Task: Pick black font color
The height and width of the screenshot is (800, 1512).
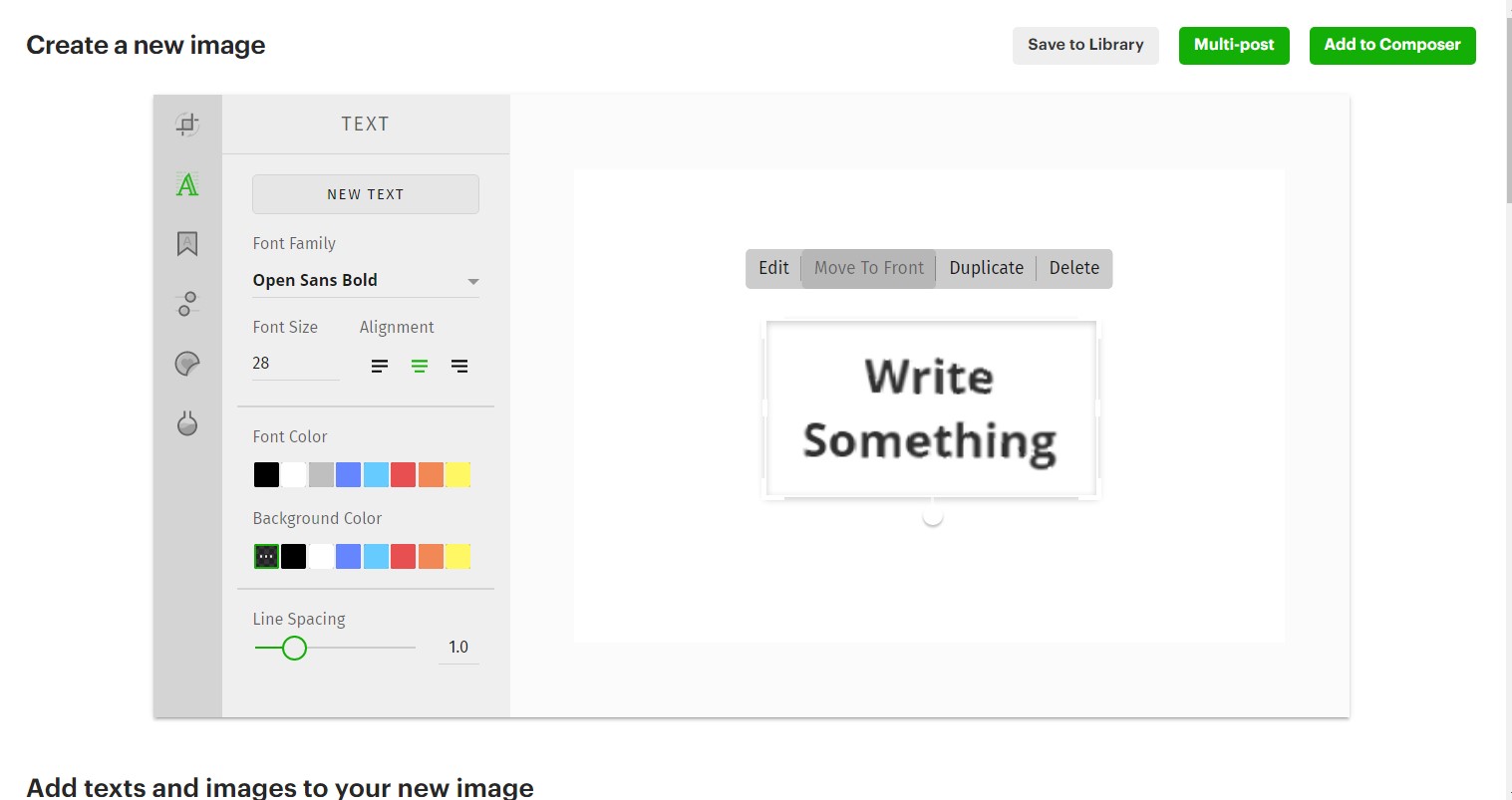Action: coord(266,475)
